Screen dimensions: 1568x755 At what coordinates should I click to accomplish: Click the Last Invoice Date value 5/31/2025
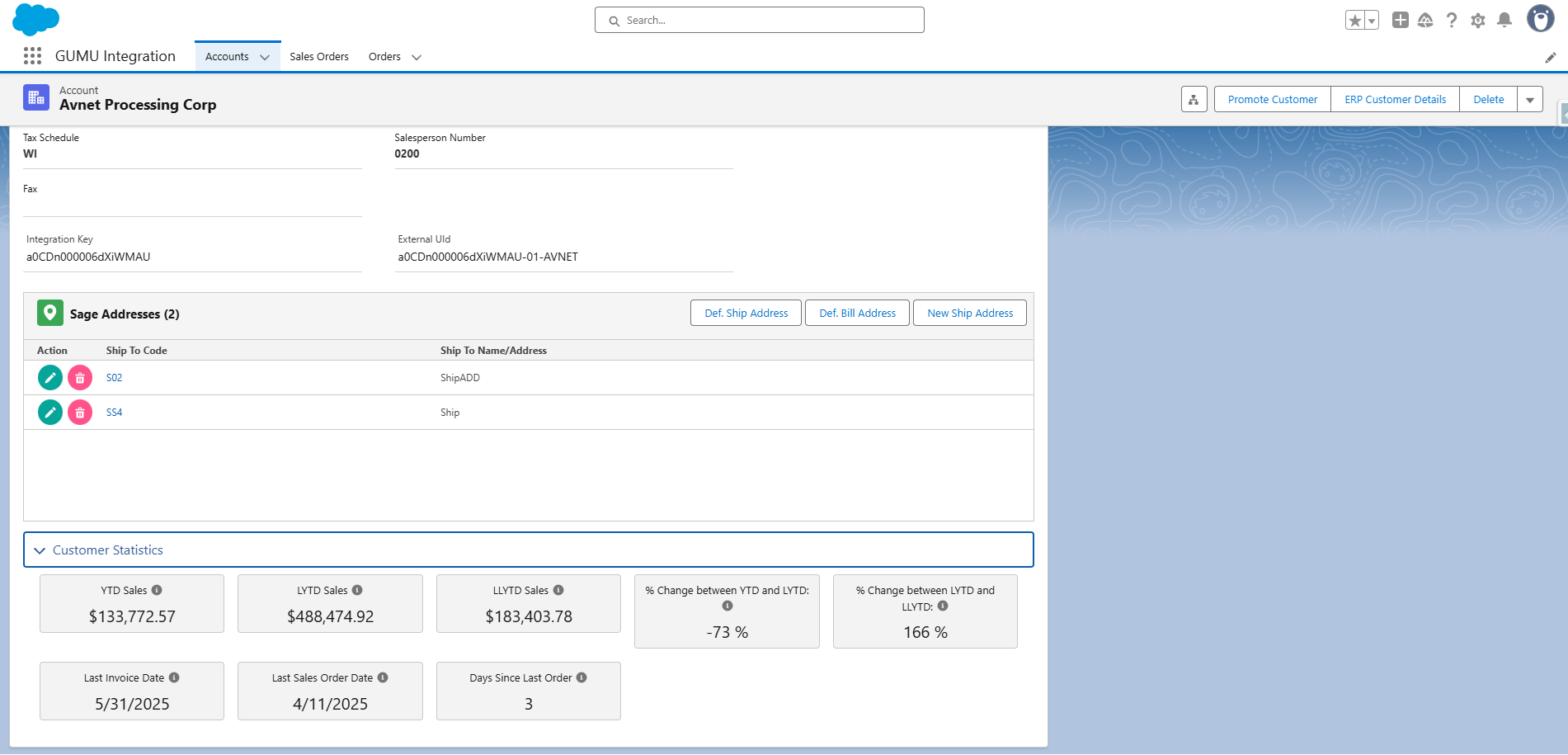[132, 704]
